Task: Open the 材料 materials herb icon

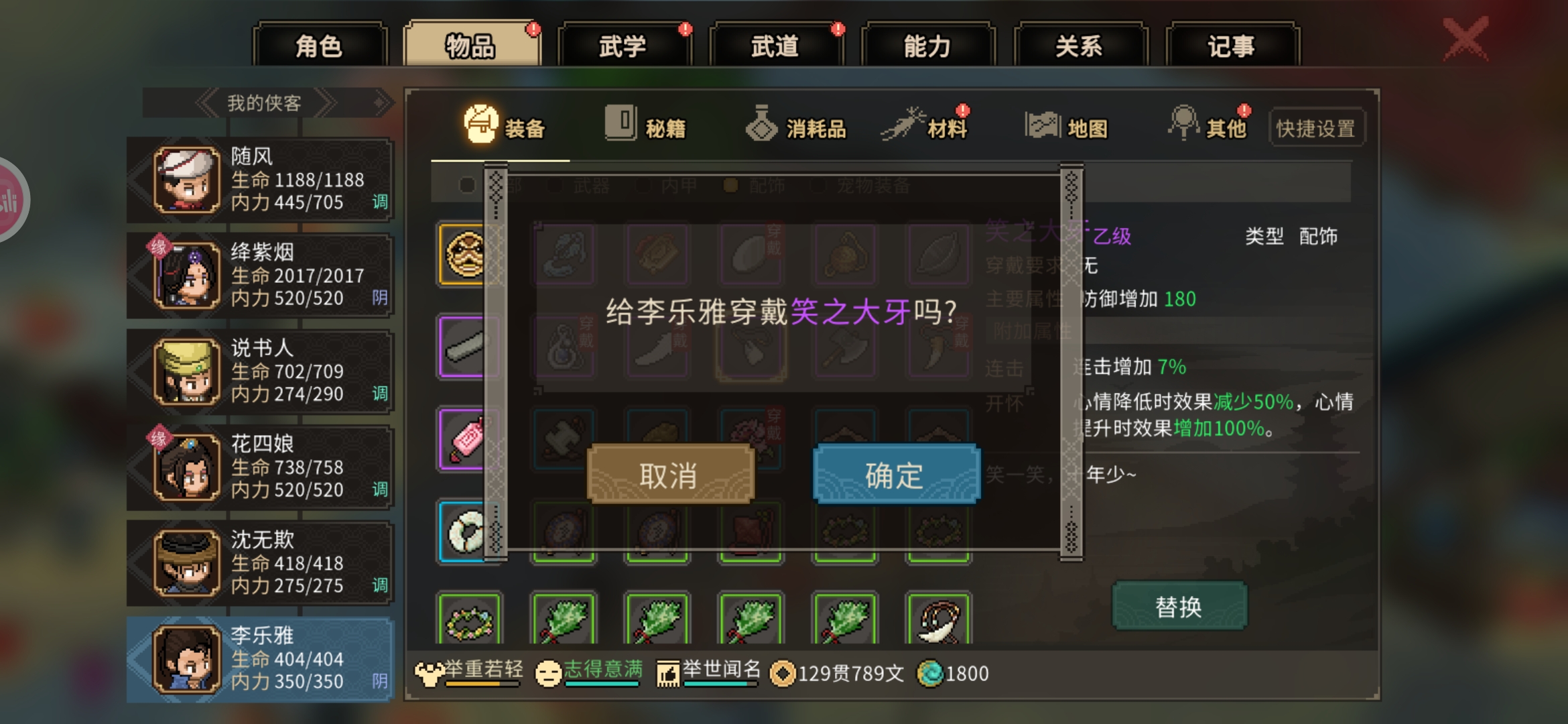Action: (x=903, y=124)
